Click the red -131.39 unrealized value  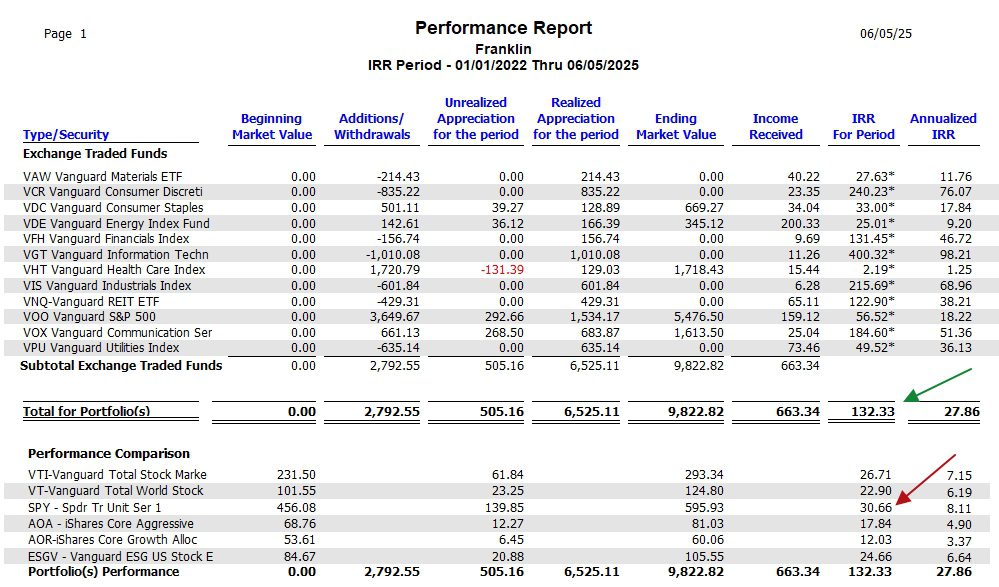coord(503,270)
